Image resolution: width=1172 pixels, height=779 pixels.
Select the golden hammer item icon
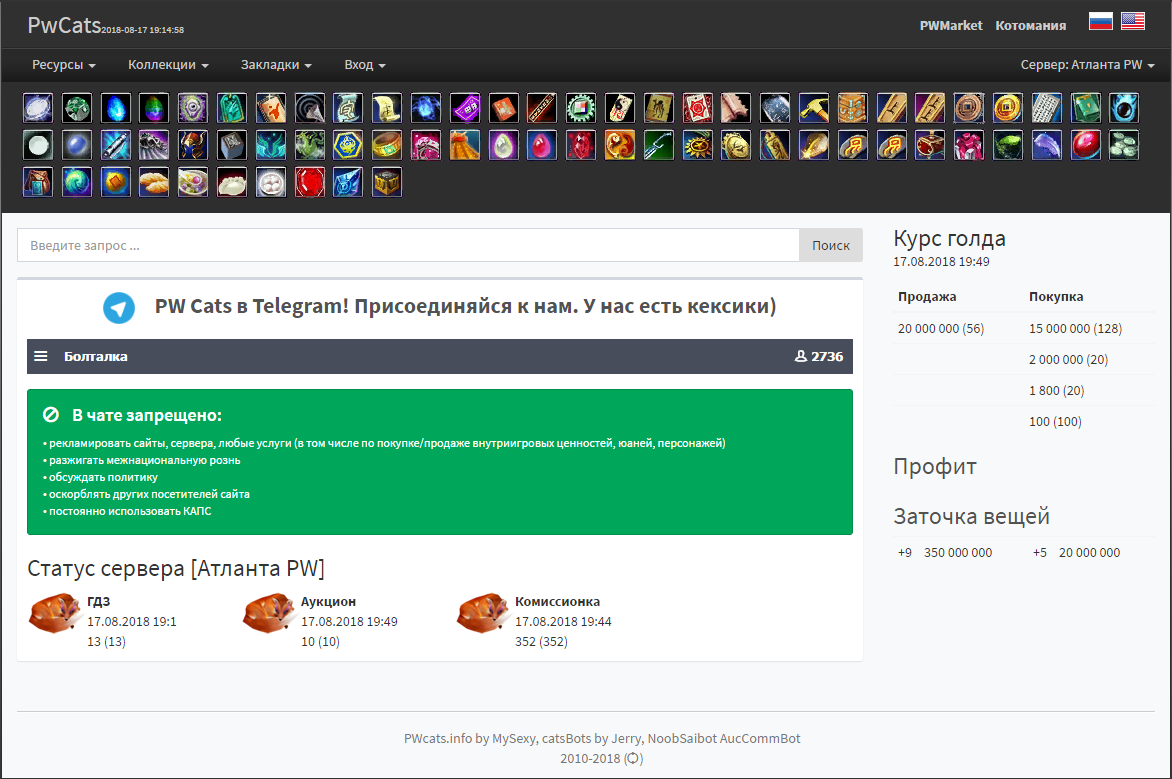click(813, 108)
